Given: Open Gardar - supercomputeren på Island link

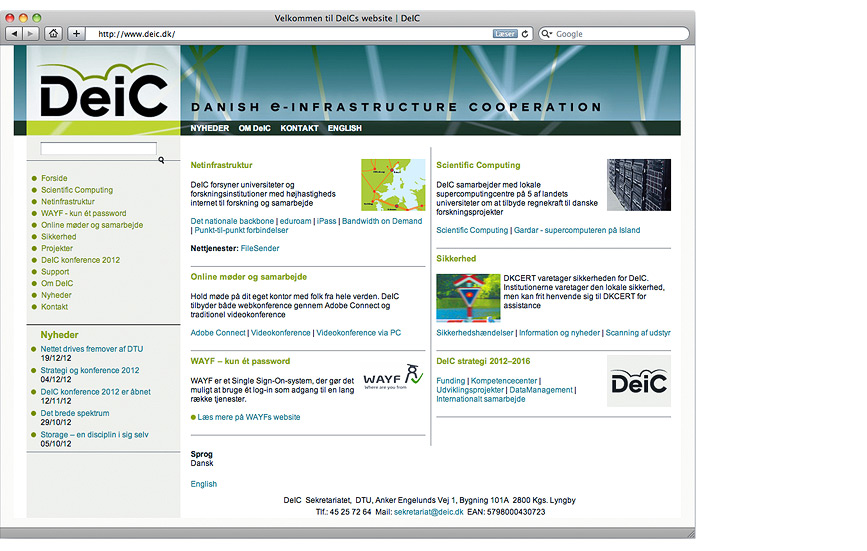Looking at the screenshot, I should pos(577,230).
